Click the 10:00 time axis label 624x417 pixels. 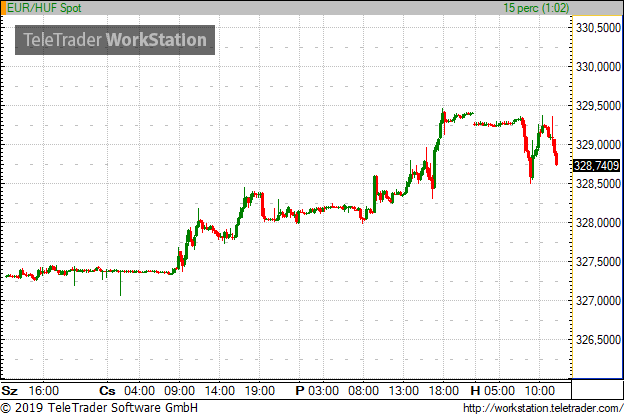(x=540, y=391)
